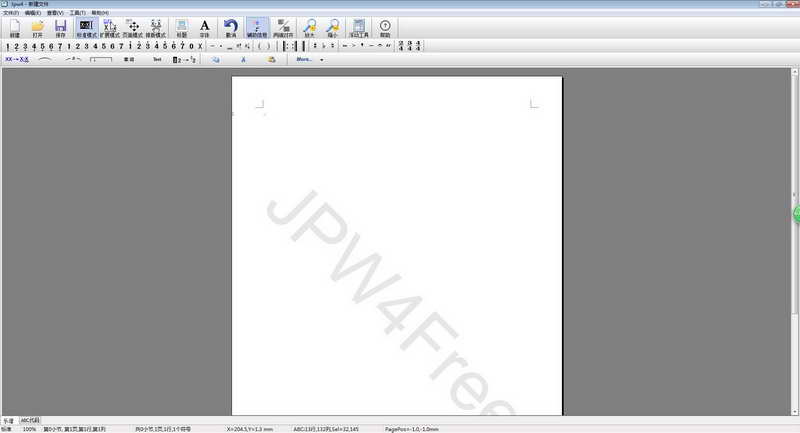Viewport: 800px width, 433px height.
Task: Click the 新建 (New) document icon
Action: point(14,28)
